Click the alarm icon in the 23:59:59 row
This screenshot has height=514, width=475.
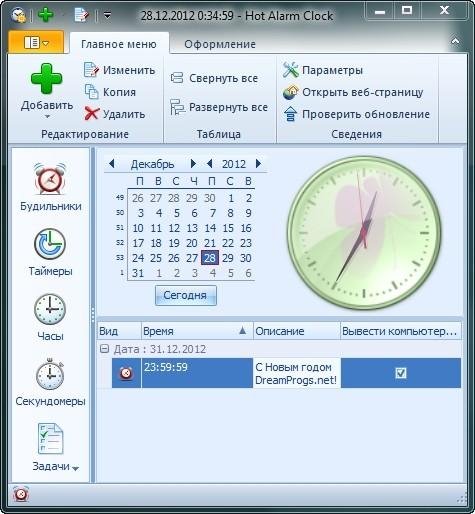pyautogui.click(x=126, y=373)
